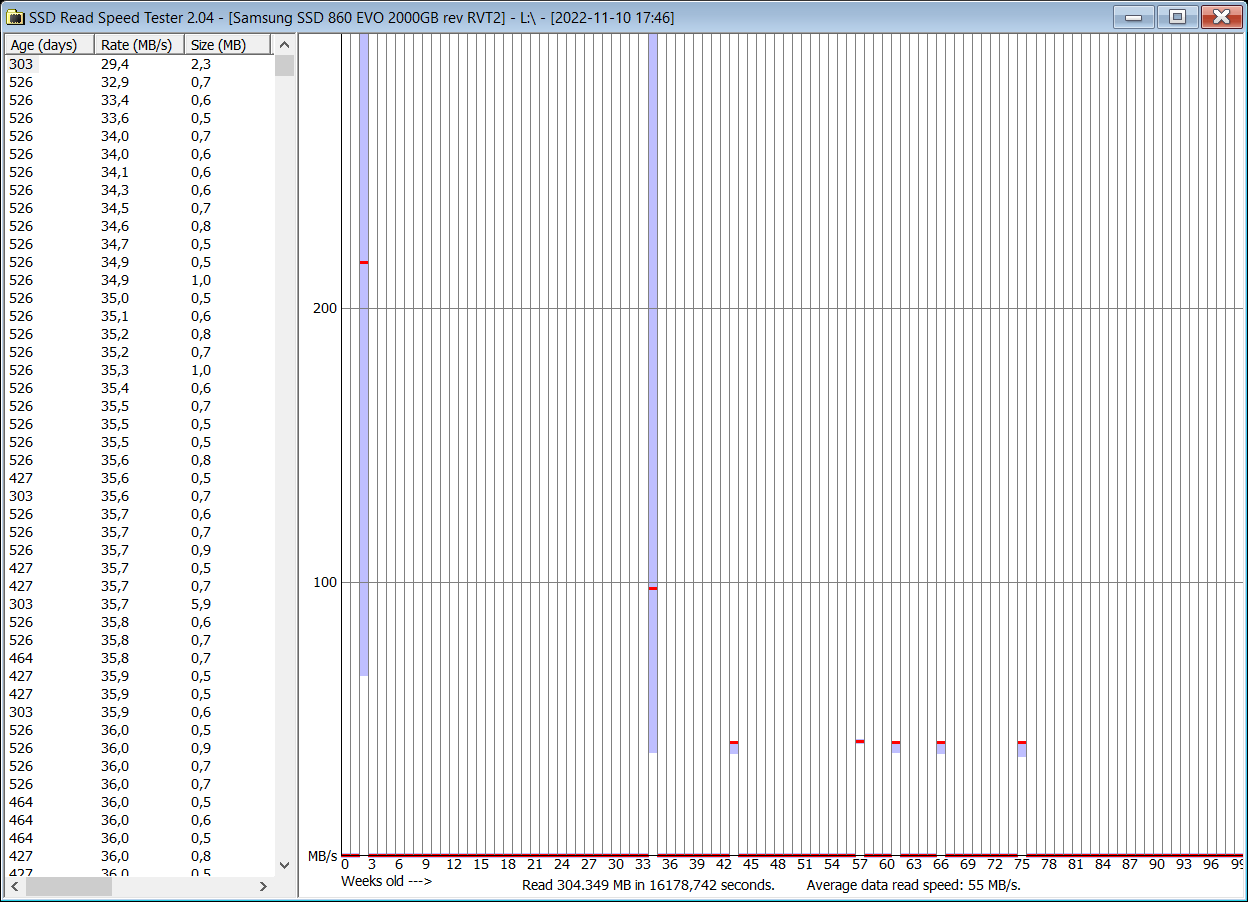Click the left arrow of the horizontal scrollbar

point(14,886)
